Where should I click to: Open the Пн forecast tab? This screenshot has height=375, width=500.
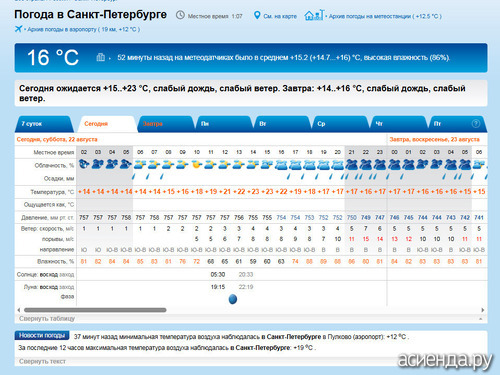[223, 124]
